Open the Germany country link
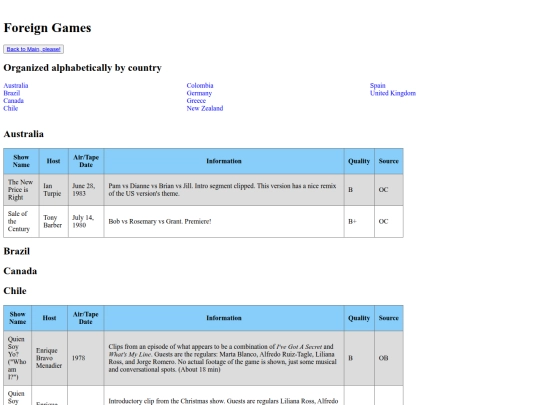 pos(199,93)
